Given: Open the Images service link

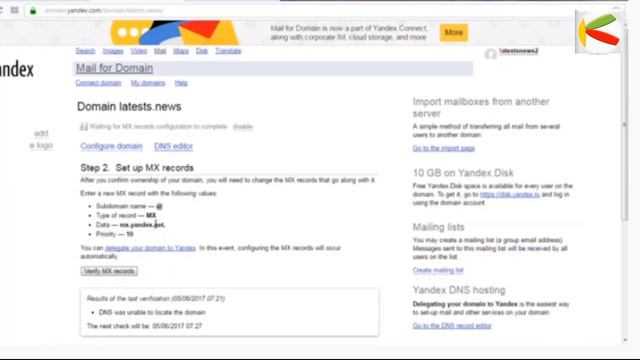Looking at the screenshot, I should (113, 51).
